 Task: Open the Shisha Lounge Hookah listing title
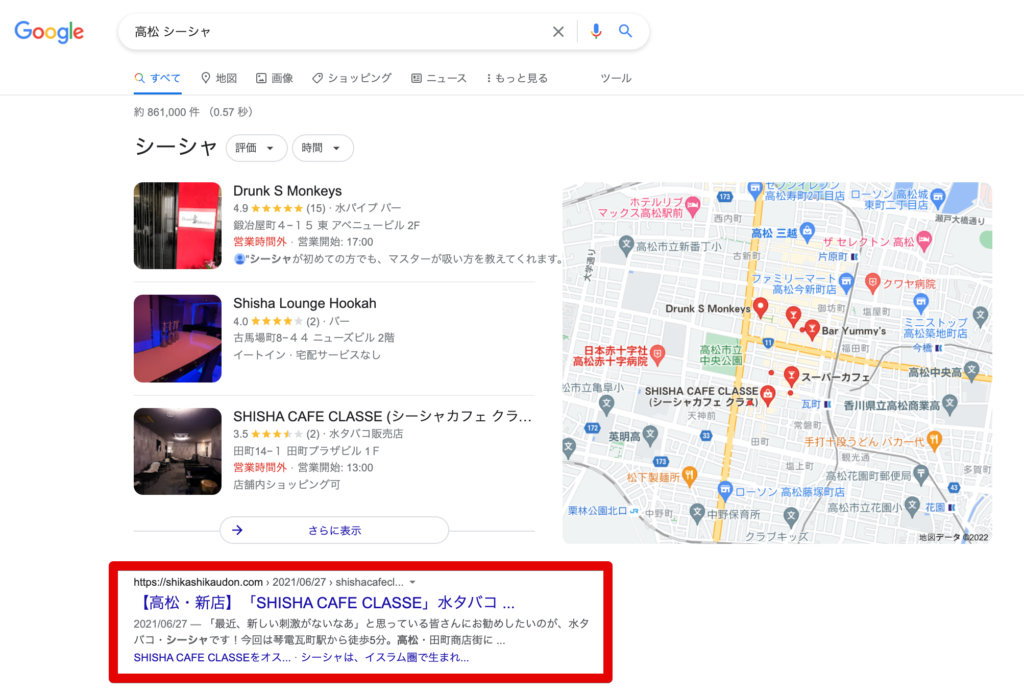[305, 303]
